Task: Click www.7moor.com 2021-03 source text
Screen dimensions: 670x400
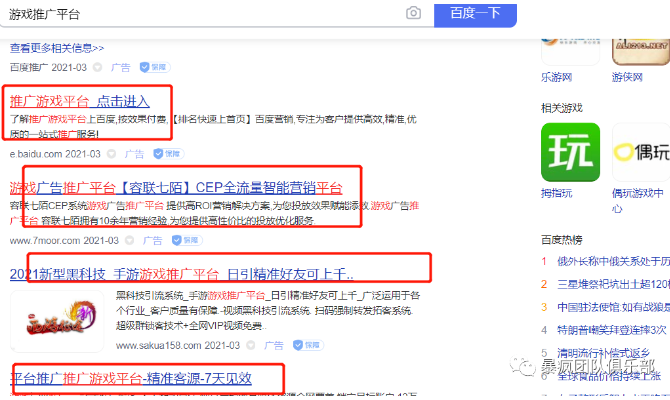Action: (64, 241)
